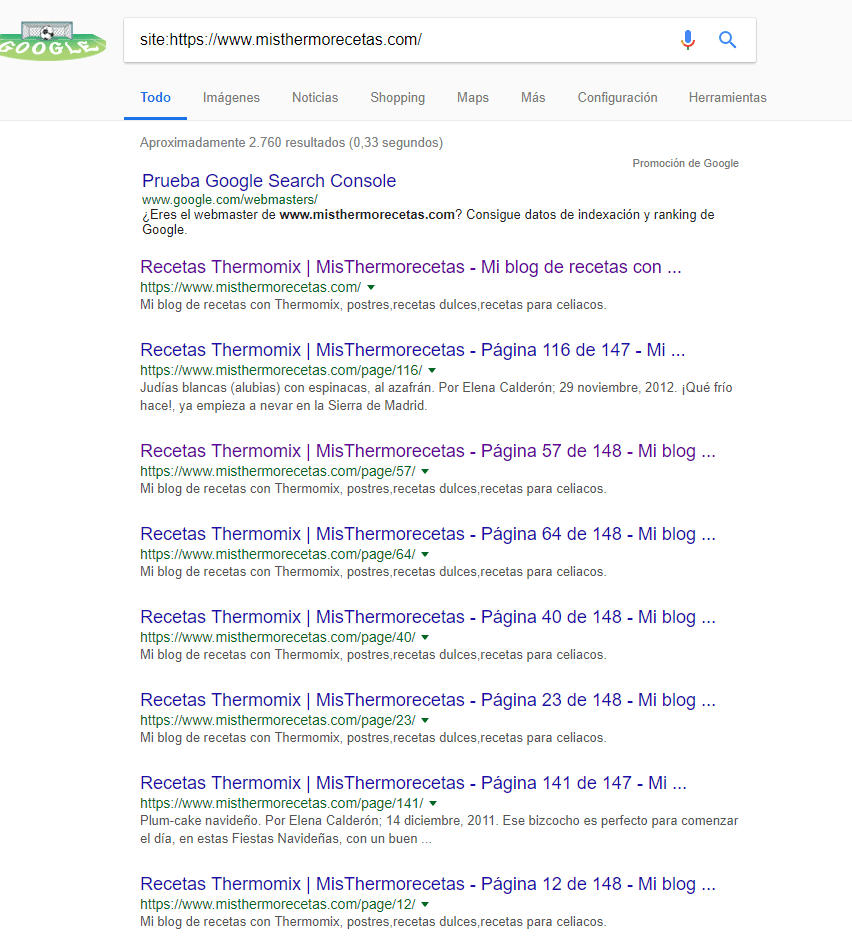Expand dropdown arrow beside page/141/ URL

tap(433, 804)
